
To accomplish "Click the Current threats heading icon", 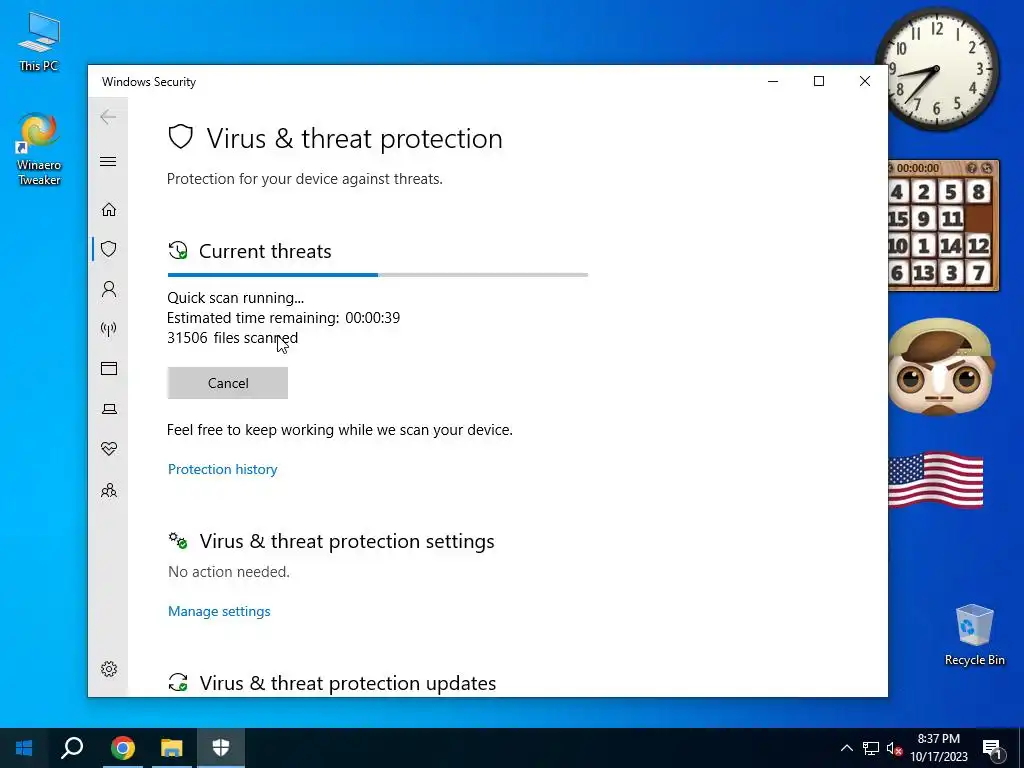I will (178, 251).
